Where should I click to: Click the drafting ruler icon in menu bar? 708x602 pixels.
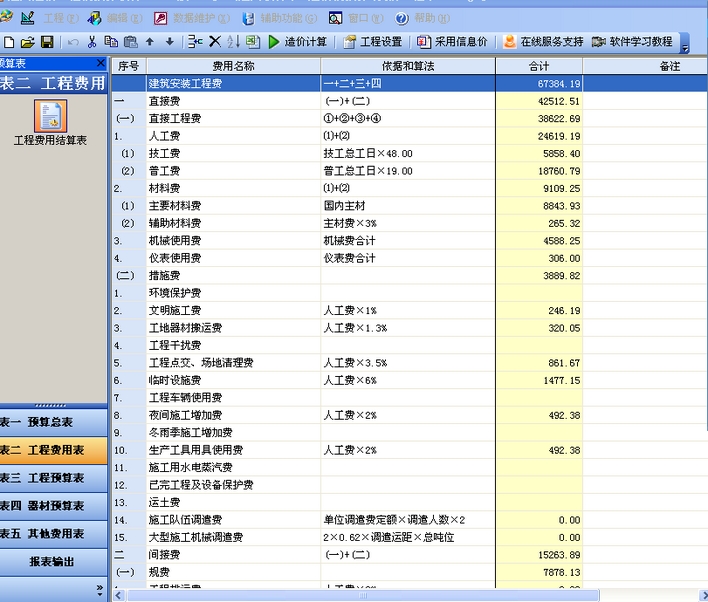pos(28,18)
